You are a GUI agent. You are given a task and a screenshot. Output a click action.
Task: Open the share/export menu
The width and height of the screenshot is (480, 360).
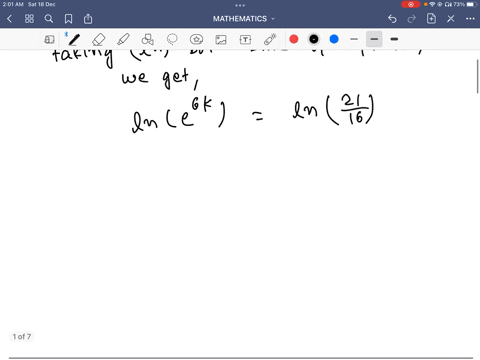click(x=88, y=19)
